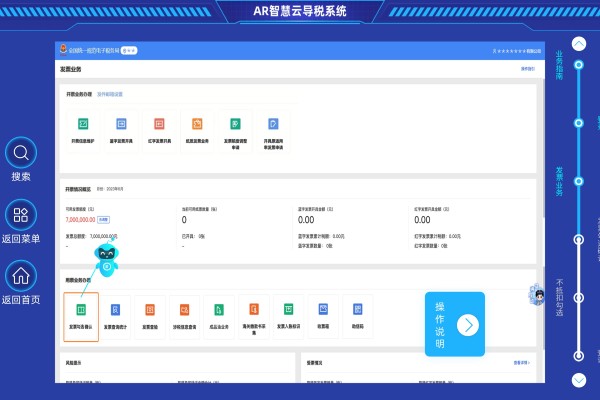Click the small button beside 7,000,000.00
This screenshot has height=400, width=600.
[x=104, y=220]
